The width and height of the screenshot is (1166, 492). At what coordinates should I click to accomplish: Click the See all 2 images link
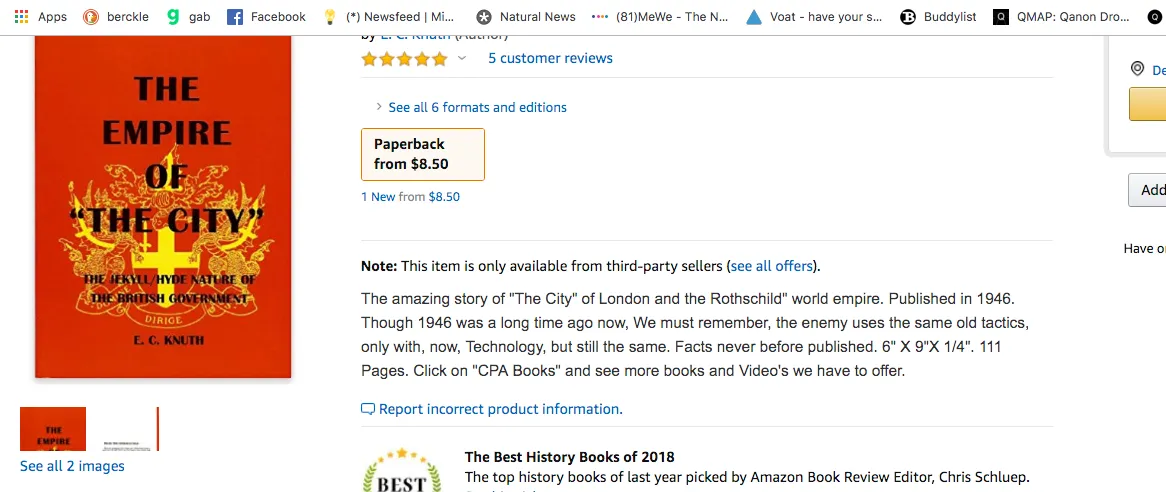tap(72, 466)
